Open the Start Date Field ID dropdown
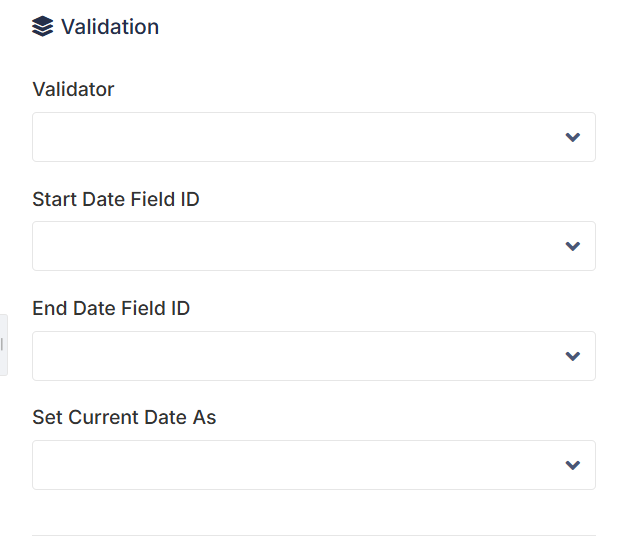633x545 pixels. (x=314, y=246)
